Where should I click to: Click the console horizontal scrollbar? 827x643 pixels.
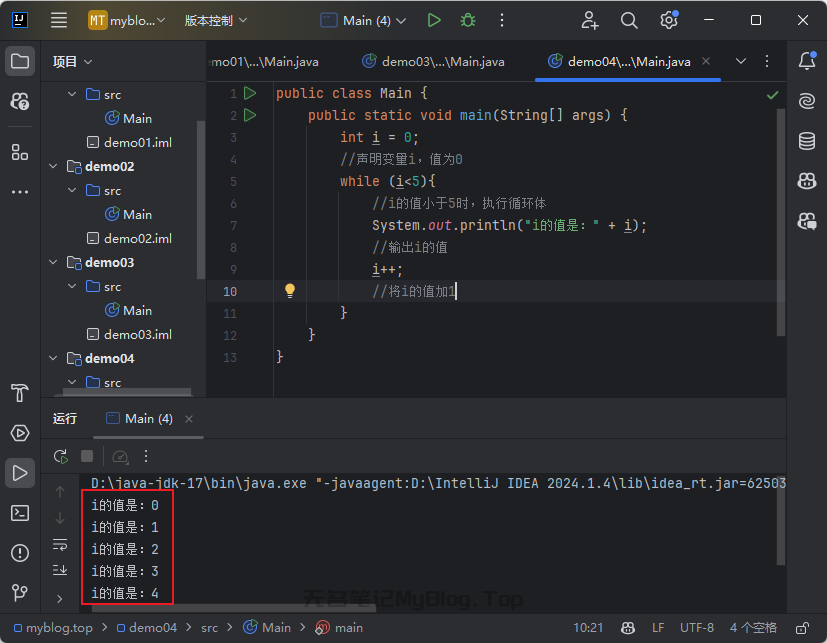click(x=234, y=608)
